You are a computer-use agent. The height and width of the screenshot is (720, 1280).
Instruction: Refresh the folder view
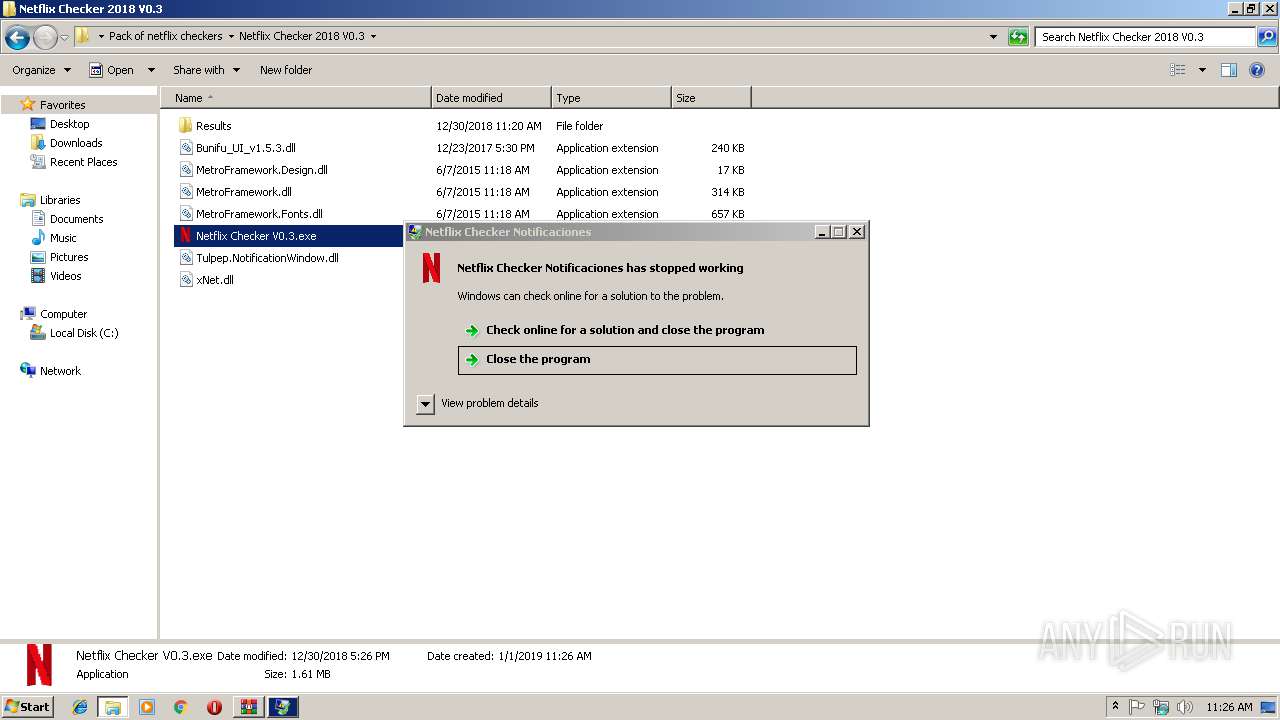click(1018, 37)
